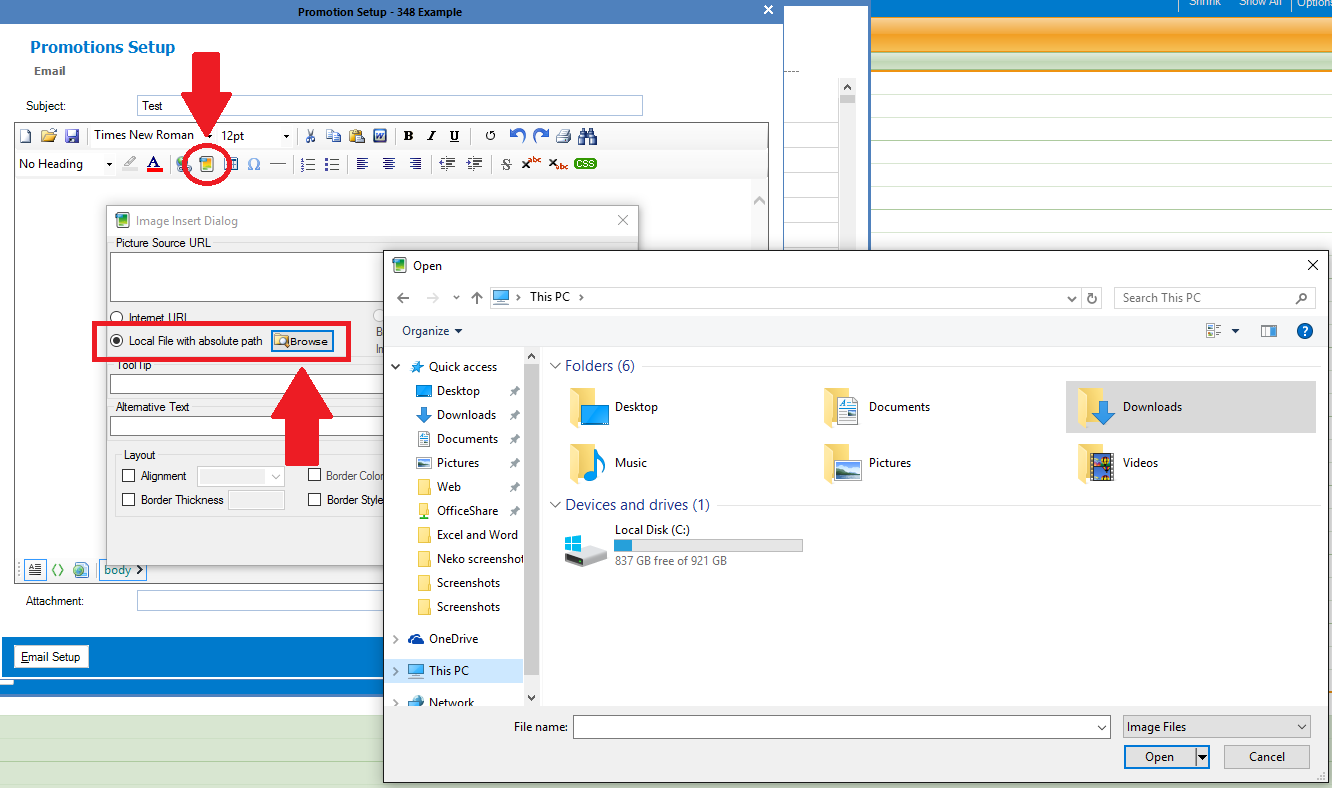Viewport: 1332px width, 788px height.
Task: Insert a special character with Omega icon
Action: tap(254, 164)
